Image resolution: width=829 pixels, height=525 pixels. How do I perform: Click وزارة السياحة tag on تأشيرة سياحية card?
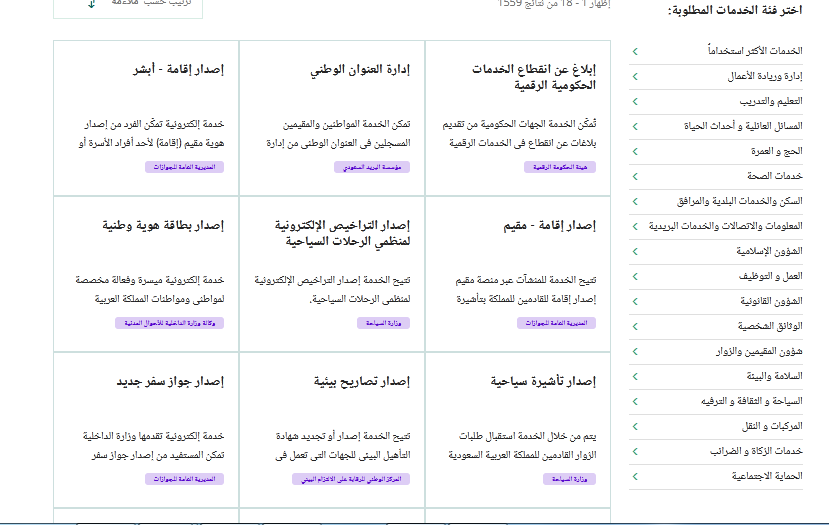pyautogui.click(x=569, y=479)
